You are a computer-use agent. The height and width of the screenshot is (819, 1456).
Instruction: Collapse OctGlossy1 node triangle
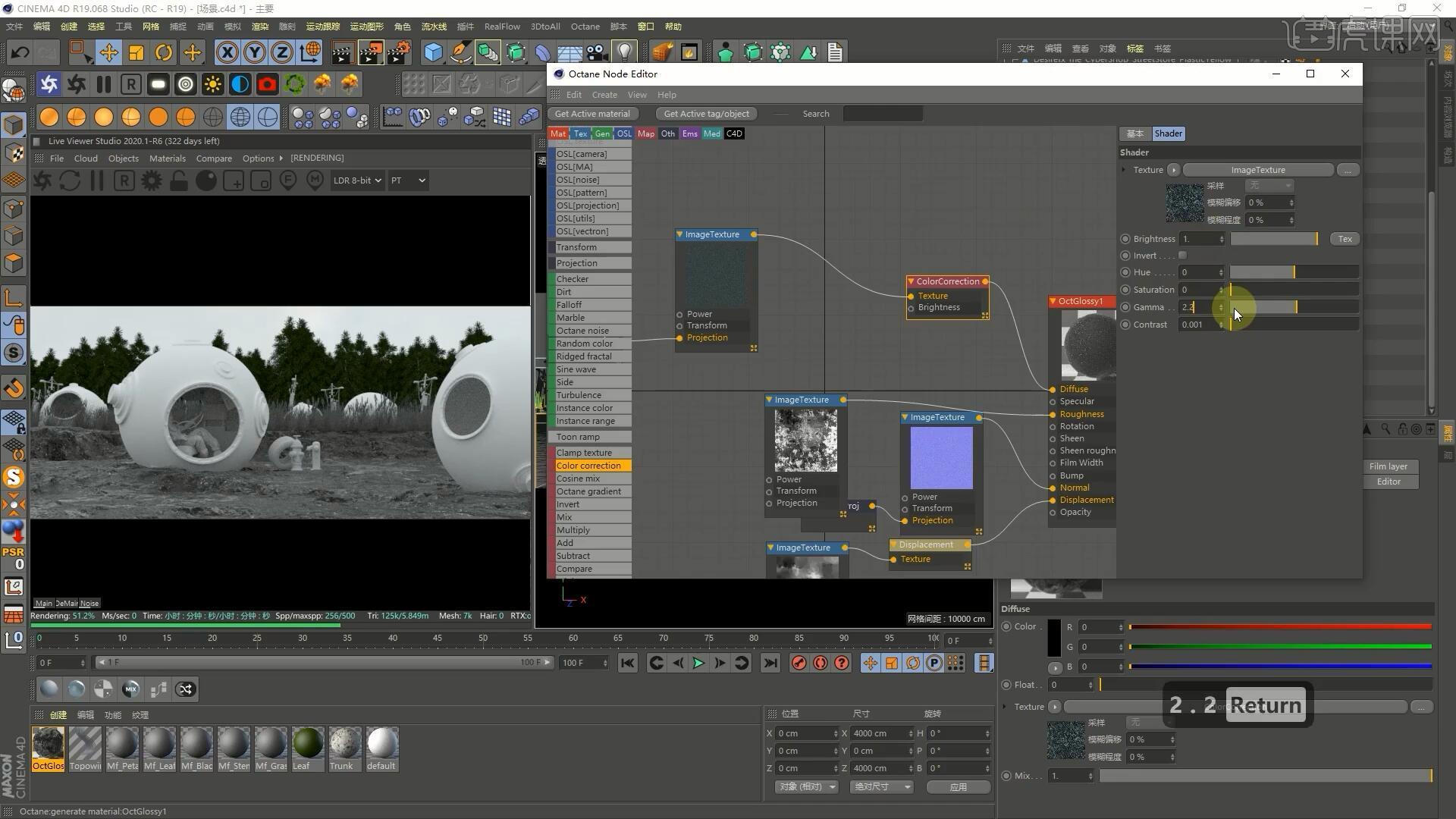pos(1053,301)
